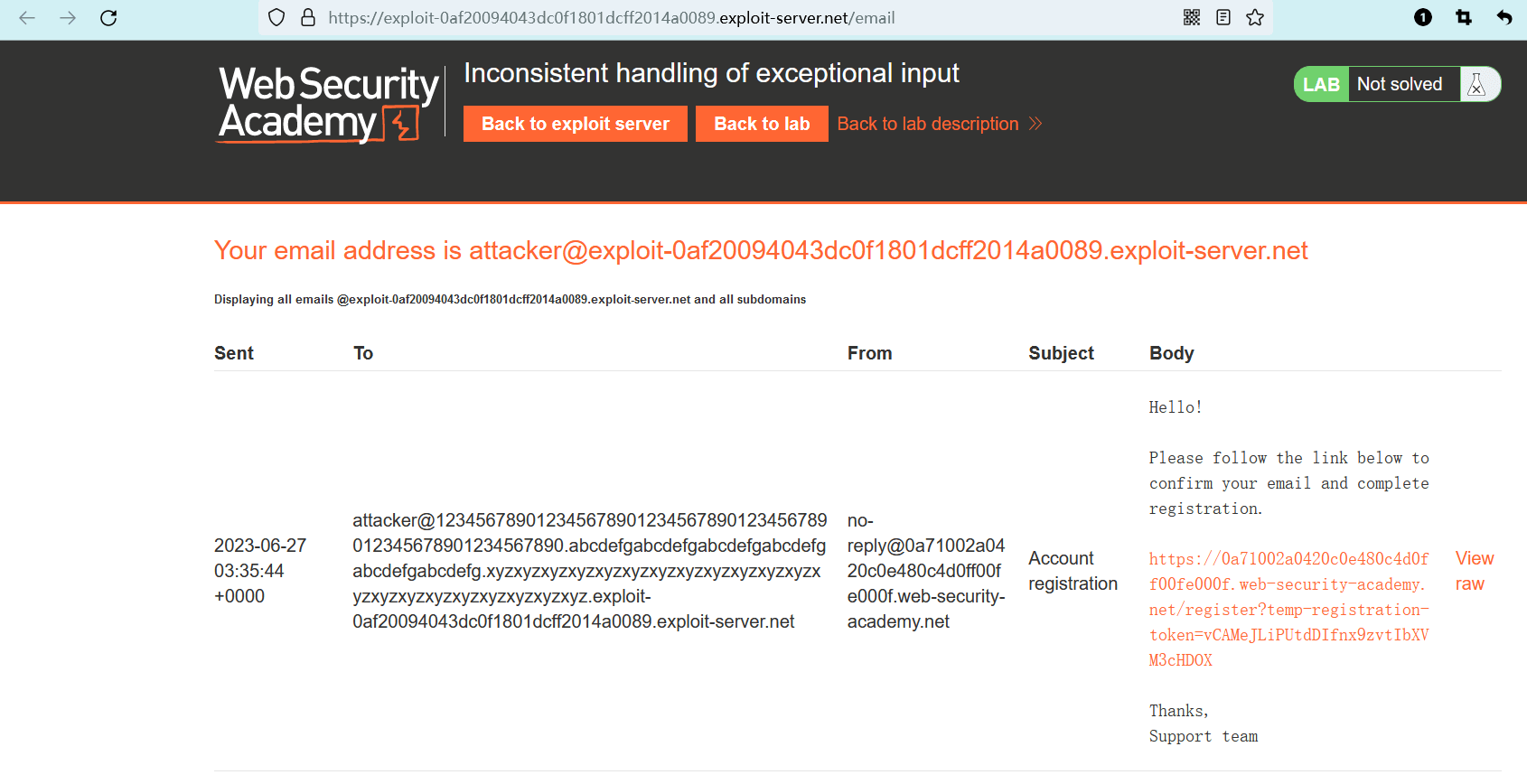Click the undo arrow toolbar icon
The image size is (1527, 784).
click(1504, 17)
